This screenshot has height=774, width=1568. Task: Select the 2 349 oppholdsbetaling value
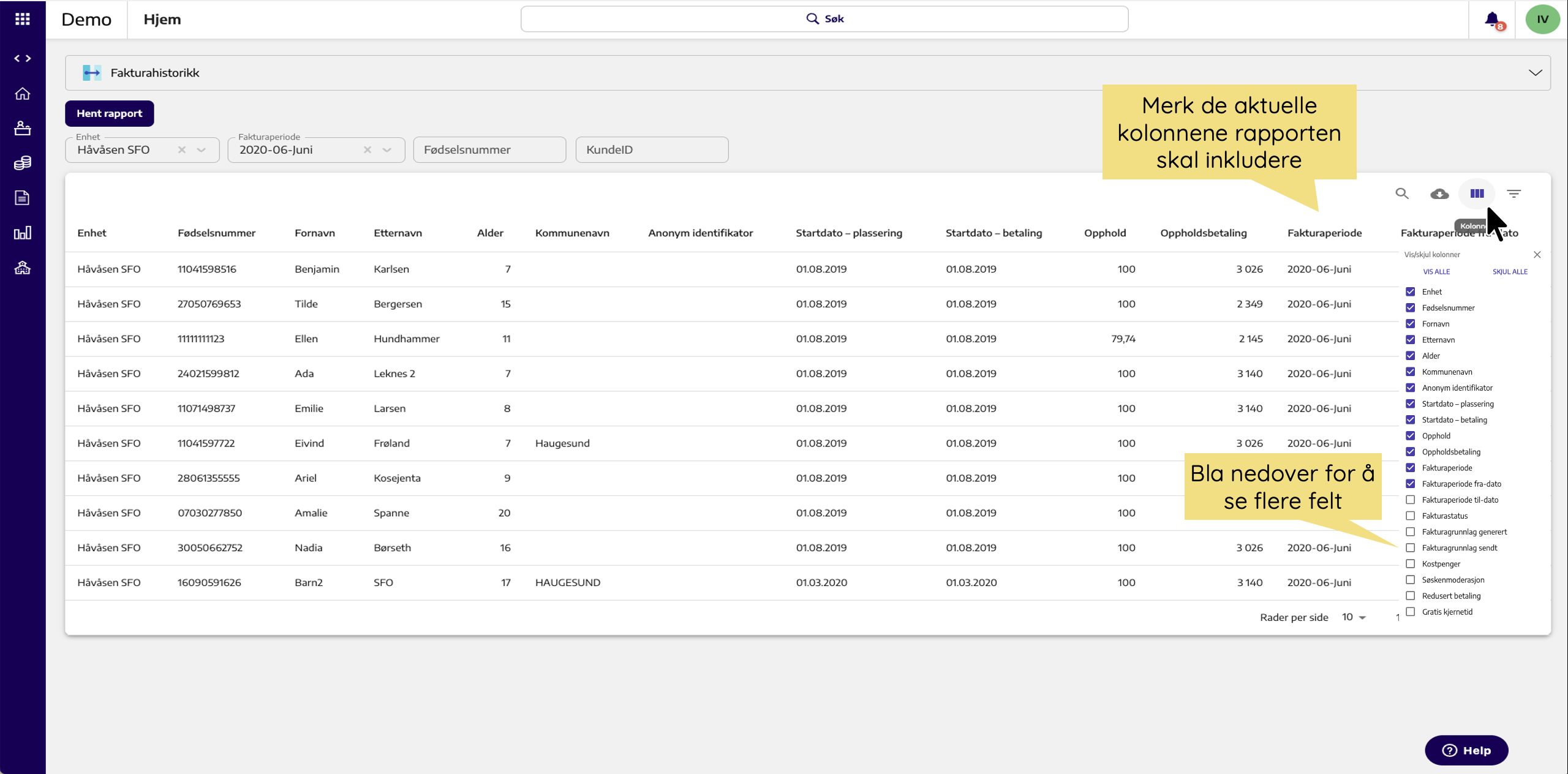[1249, 304]
